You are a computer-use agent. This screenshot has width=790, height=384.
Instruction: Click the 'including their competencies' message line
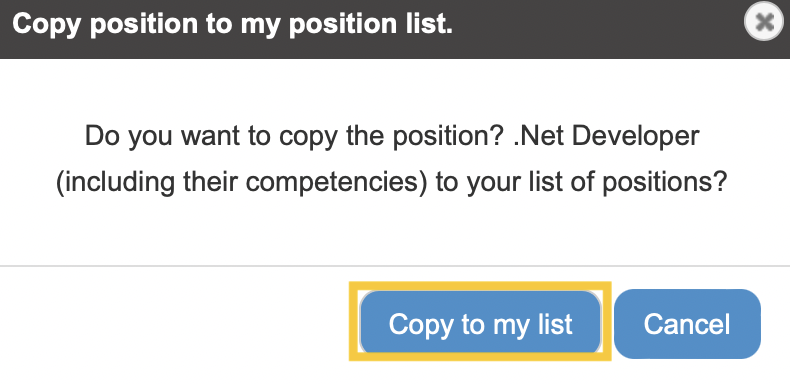point(391,182)
